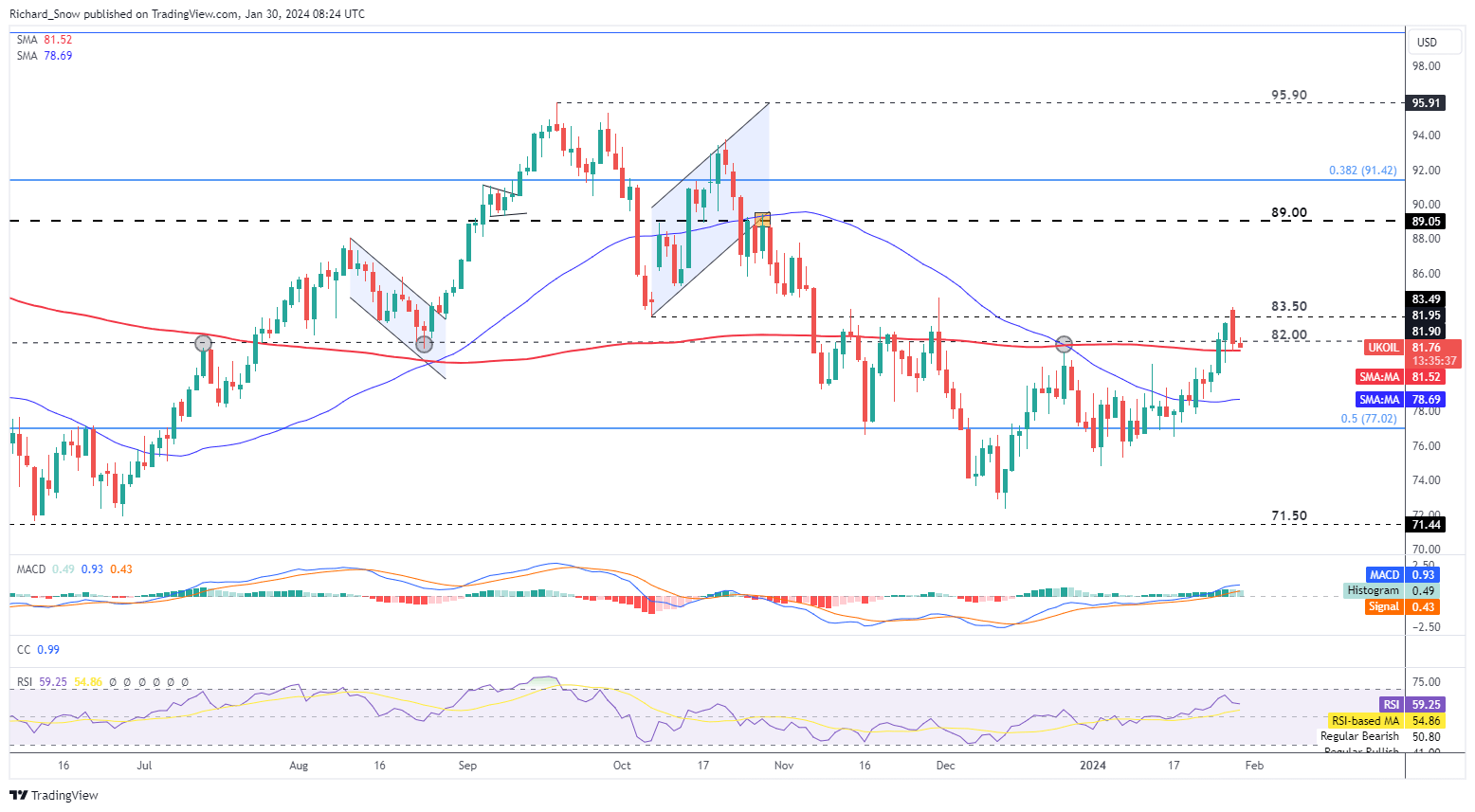Click the 89.00 level annotation text
Viewport: 1475px width, 812px height.
(1289, 212)
